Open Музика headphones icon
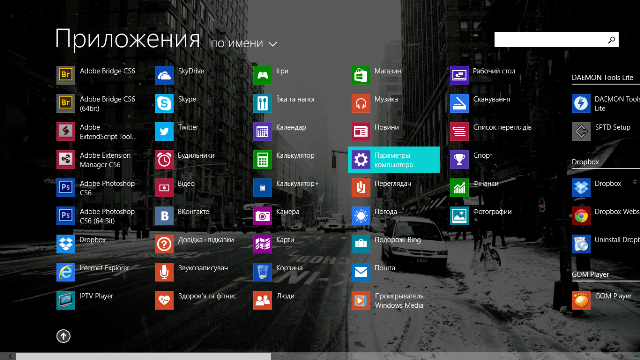 pyautogui.click(x=361, y=103)
